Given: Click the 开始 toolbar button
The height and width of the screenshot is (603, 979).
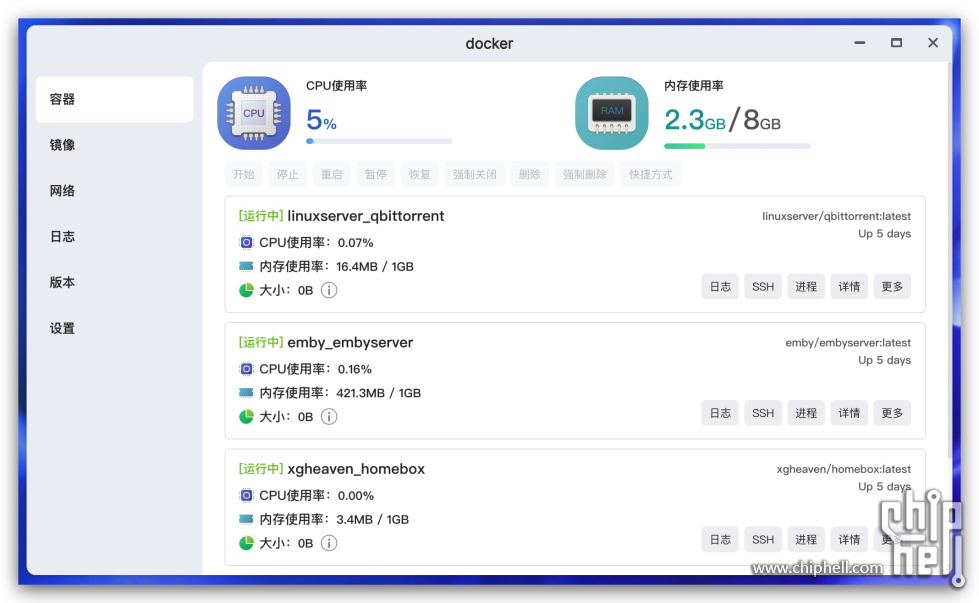Looking at the screenshot, I should coord(244,174).
